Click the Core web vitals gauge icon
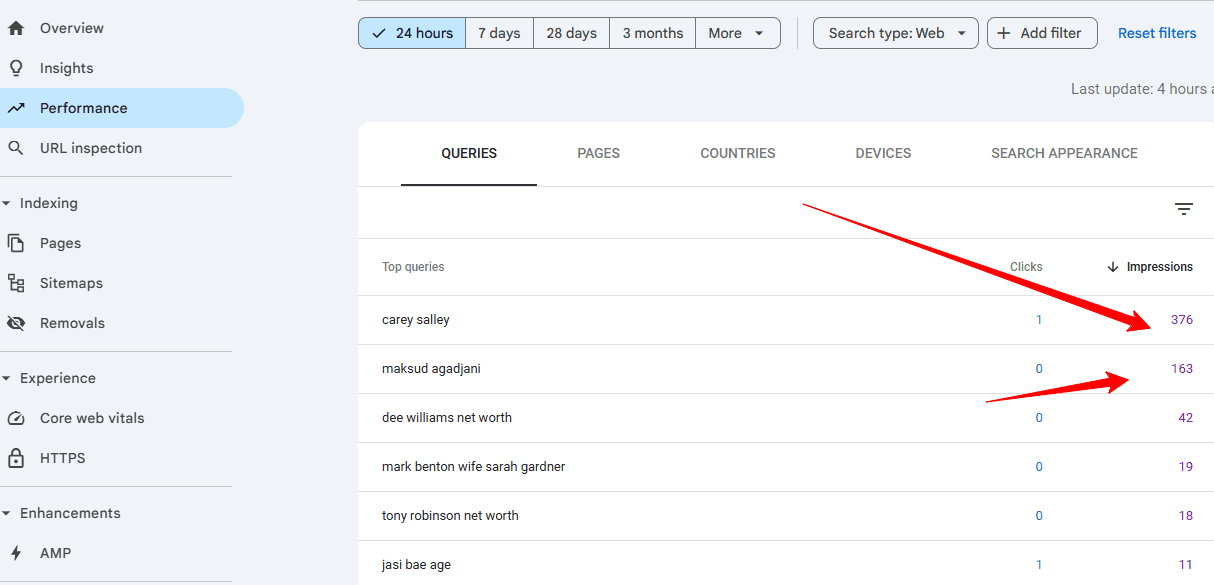Screen dimensions: 1214x585 pyautogui.click(x=16, y=418)
